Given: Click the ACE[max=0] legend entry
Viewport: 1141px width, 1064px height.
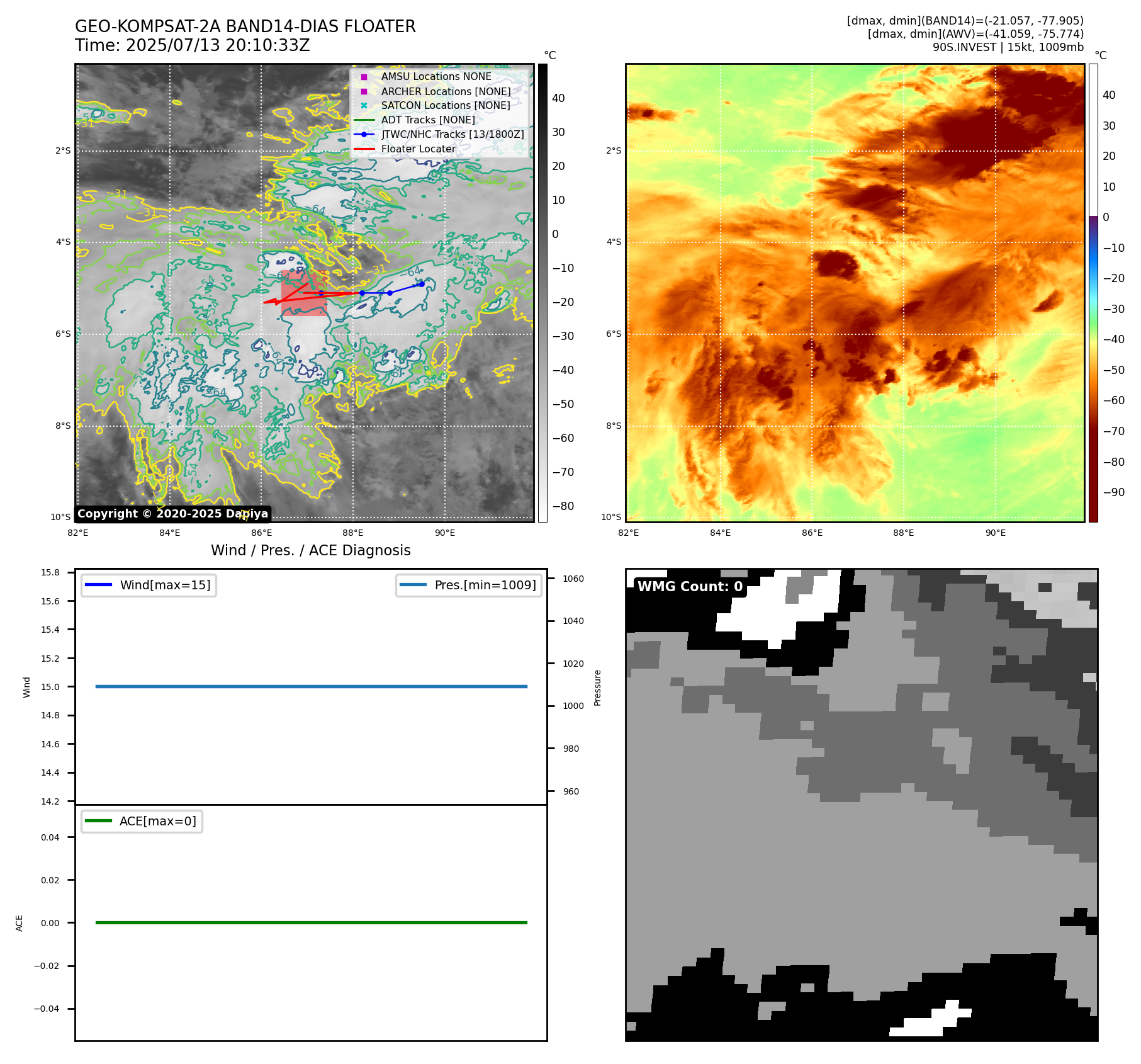Looking at the screenshot, I should (x=142, y=821).
